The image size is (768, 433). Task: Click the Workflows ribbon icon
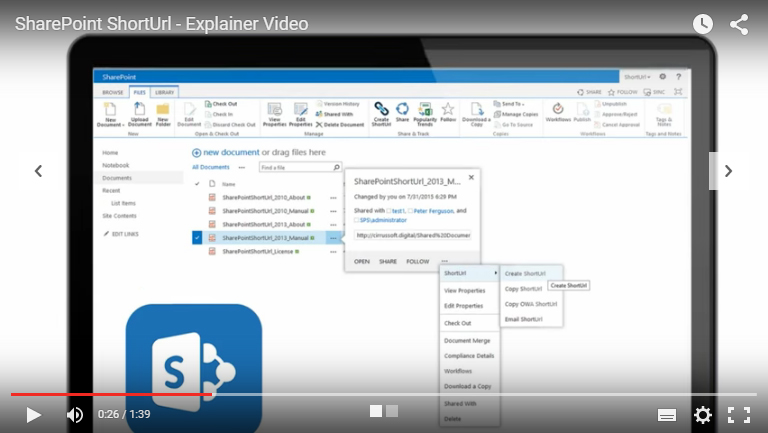(x=558, y=112)
